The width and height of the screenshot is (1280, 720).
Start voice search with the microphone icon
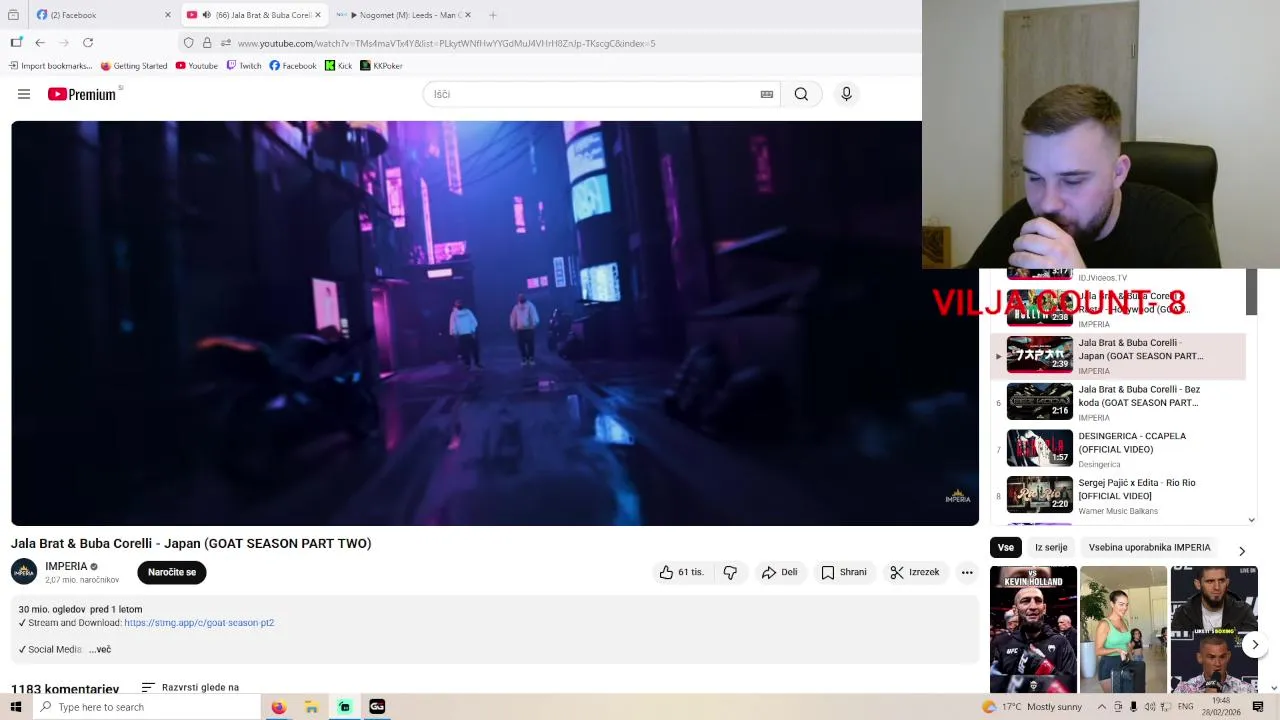tap(846, 94)
